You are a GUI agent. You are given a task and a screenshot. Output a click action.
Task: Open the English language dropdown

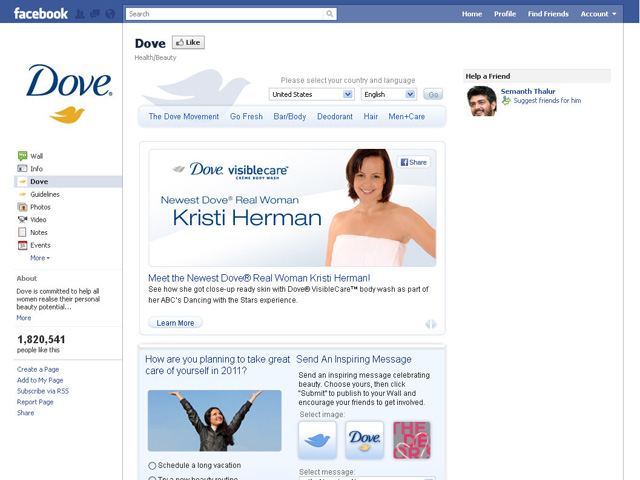389,94
